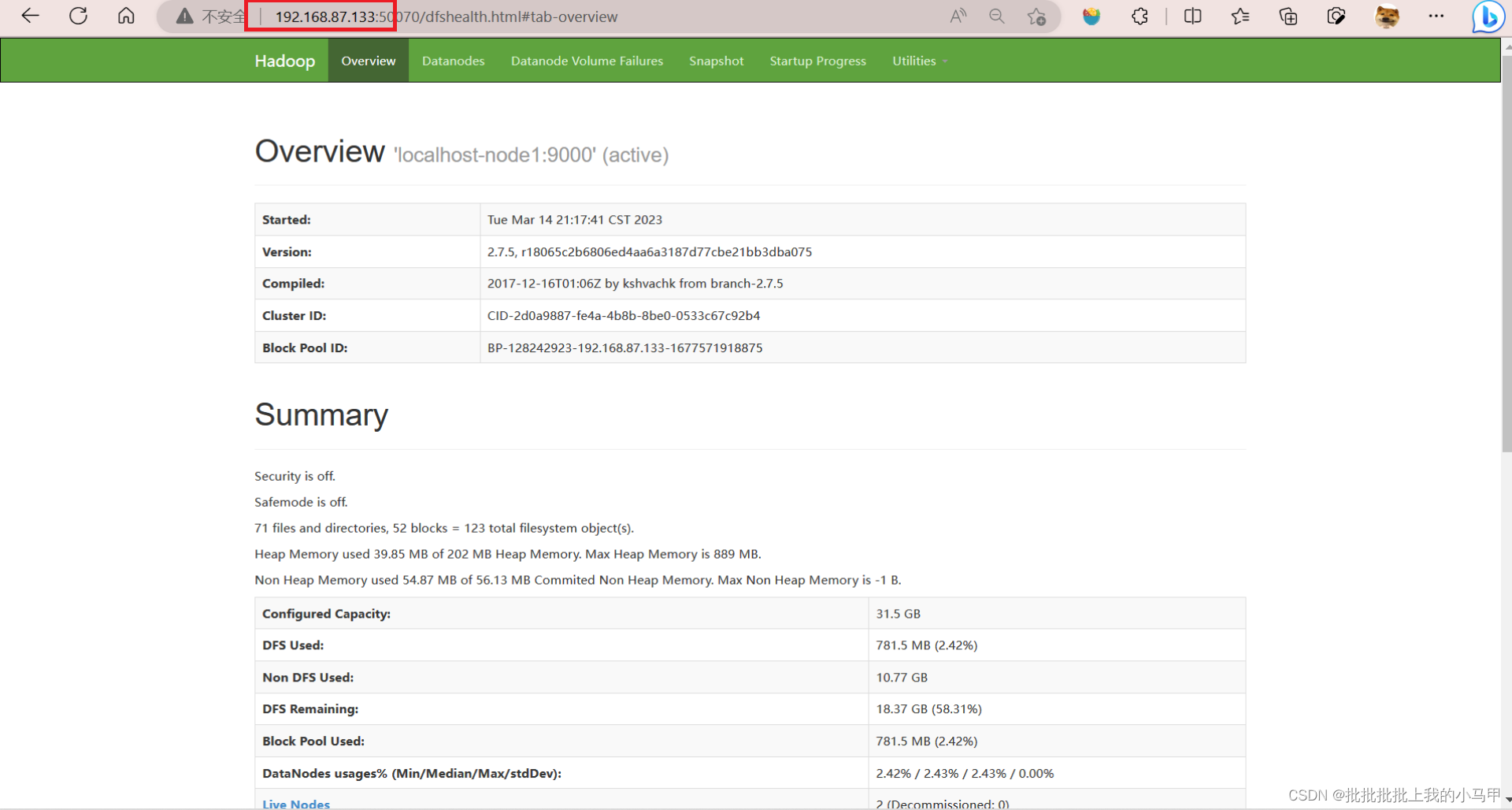Image resolution: width=1512 pixels, height=810 pixels.
Task: Click the Summary section heading
Action: 321,414
